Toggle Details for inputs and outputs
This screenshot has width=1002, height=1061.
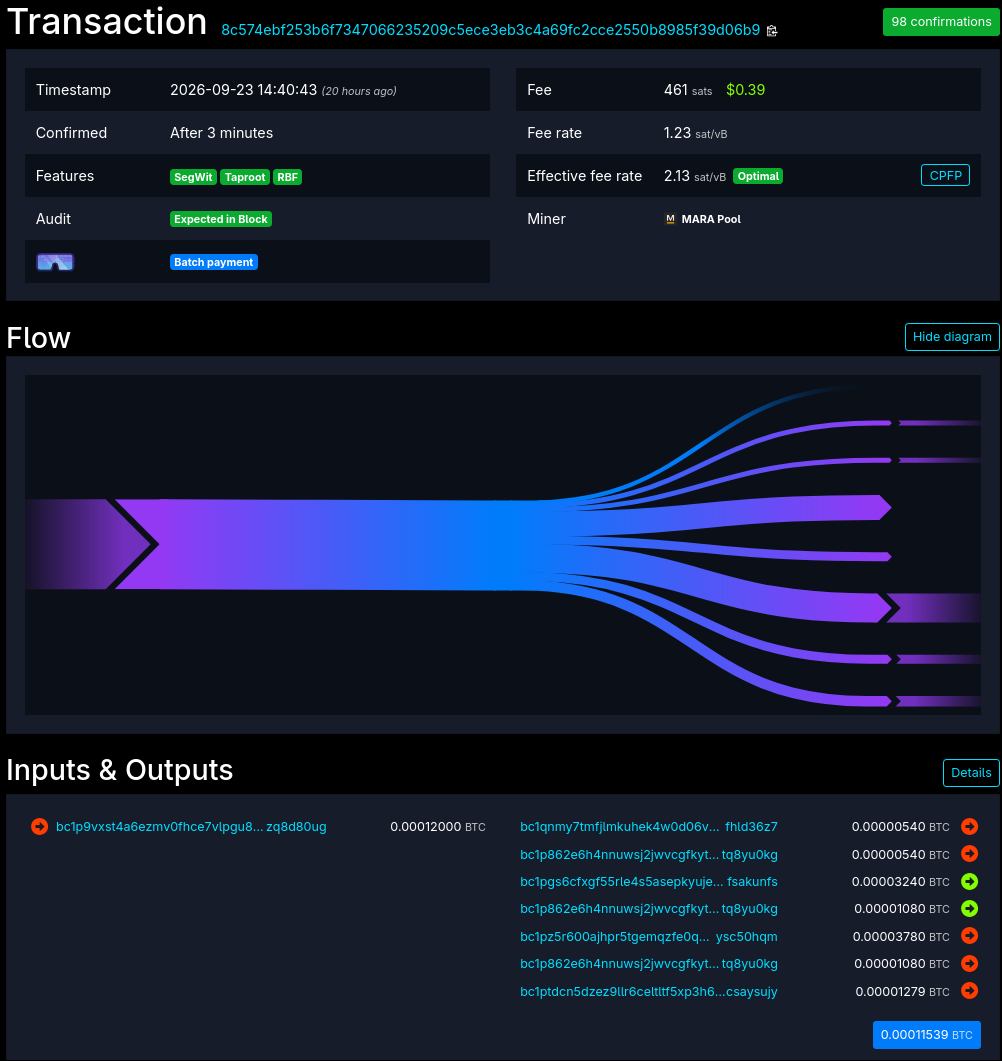tap(971, 773)
